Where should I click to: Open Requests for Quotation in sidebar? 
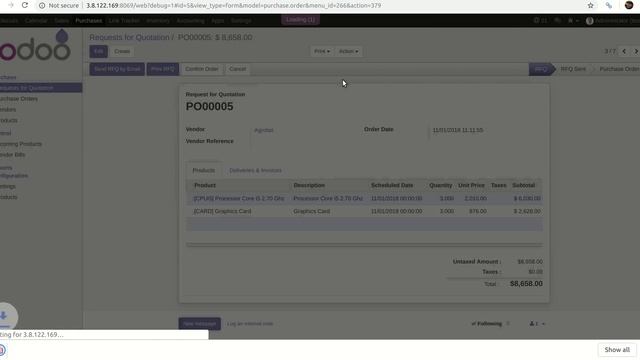[41, 88]
